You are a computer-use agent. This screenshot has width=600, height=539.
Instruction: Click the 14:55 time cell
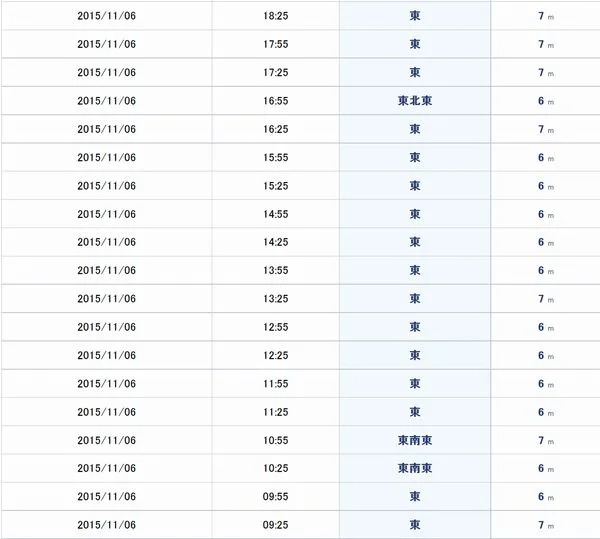pyautogui.click(x=276, y=214)
